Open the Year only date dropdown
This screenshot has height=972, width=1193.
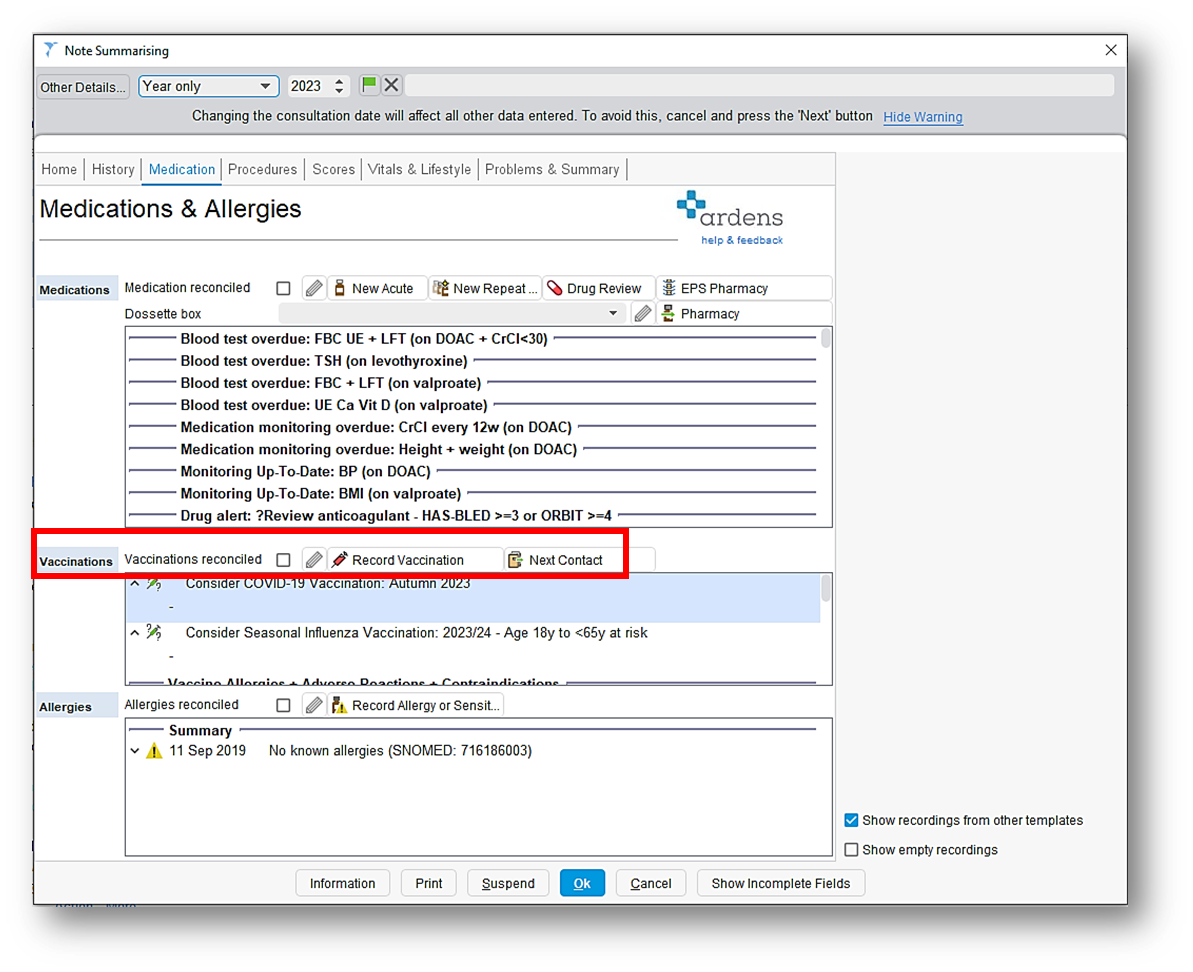208,86
